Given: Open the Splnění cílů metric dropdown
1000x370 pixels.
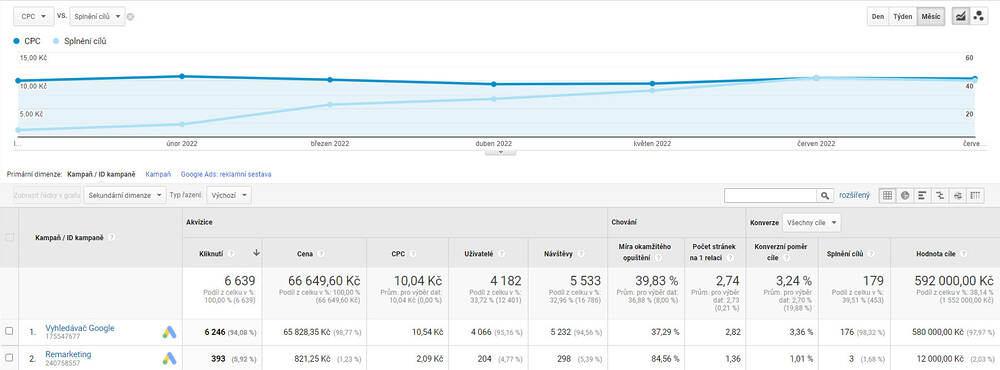Looking at the screenshot, I should pos(97,17).
